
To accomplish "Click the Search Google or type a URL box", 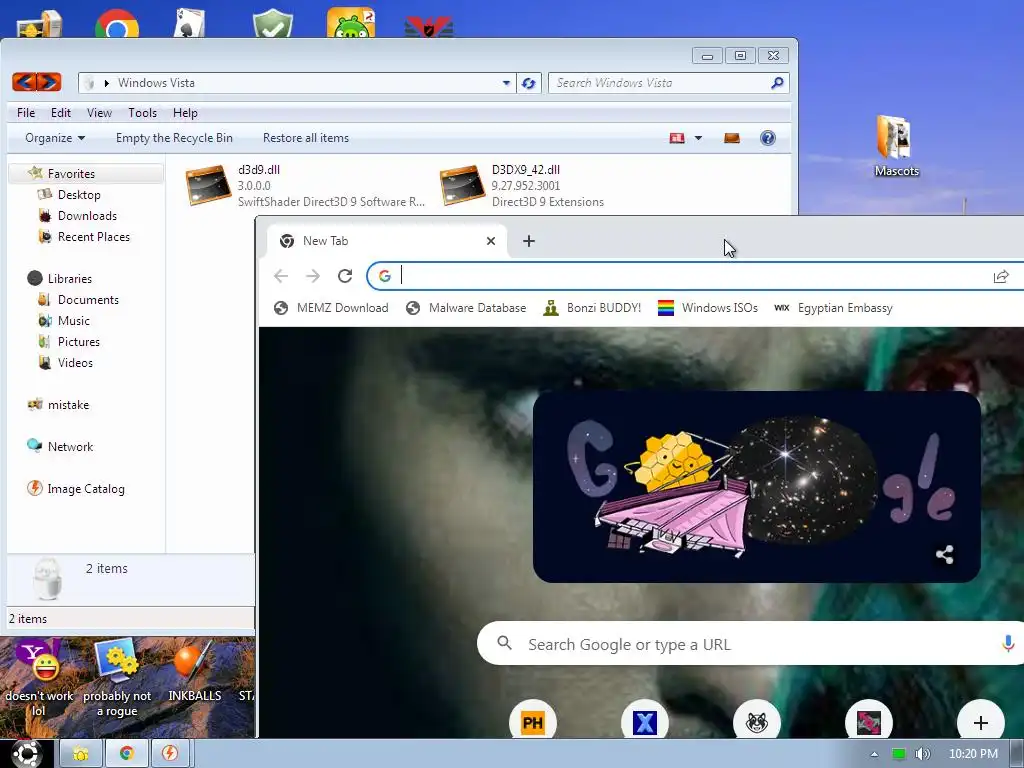I will [751, 644].
